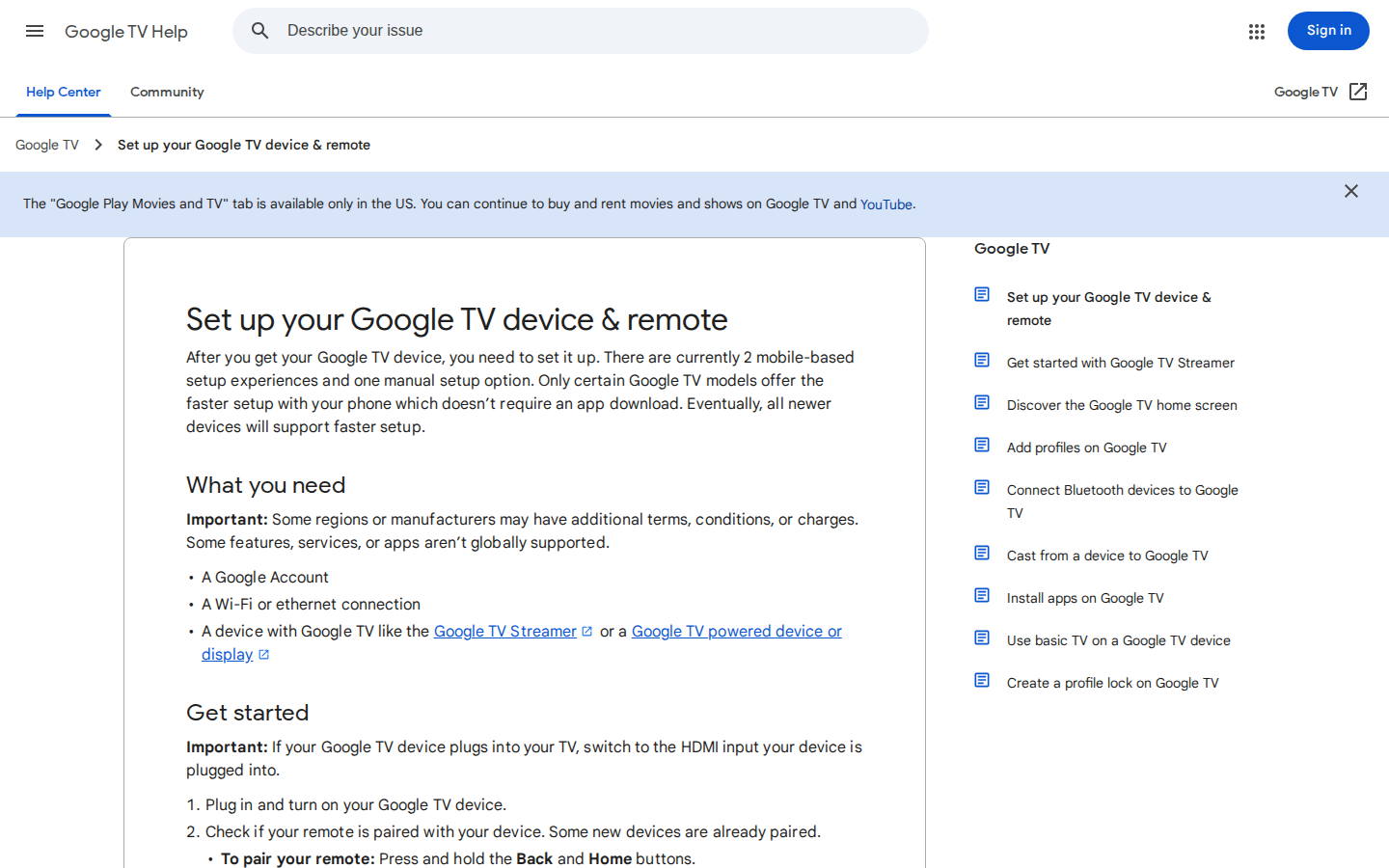Click article icon for Get started with Streamer
Image resolution: width=1389 pixels, height=868 pixels.
[982, 360]
